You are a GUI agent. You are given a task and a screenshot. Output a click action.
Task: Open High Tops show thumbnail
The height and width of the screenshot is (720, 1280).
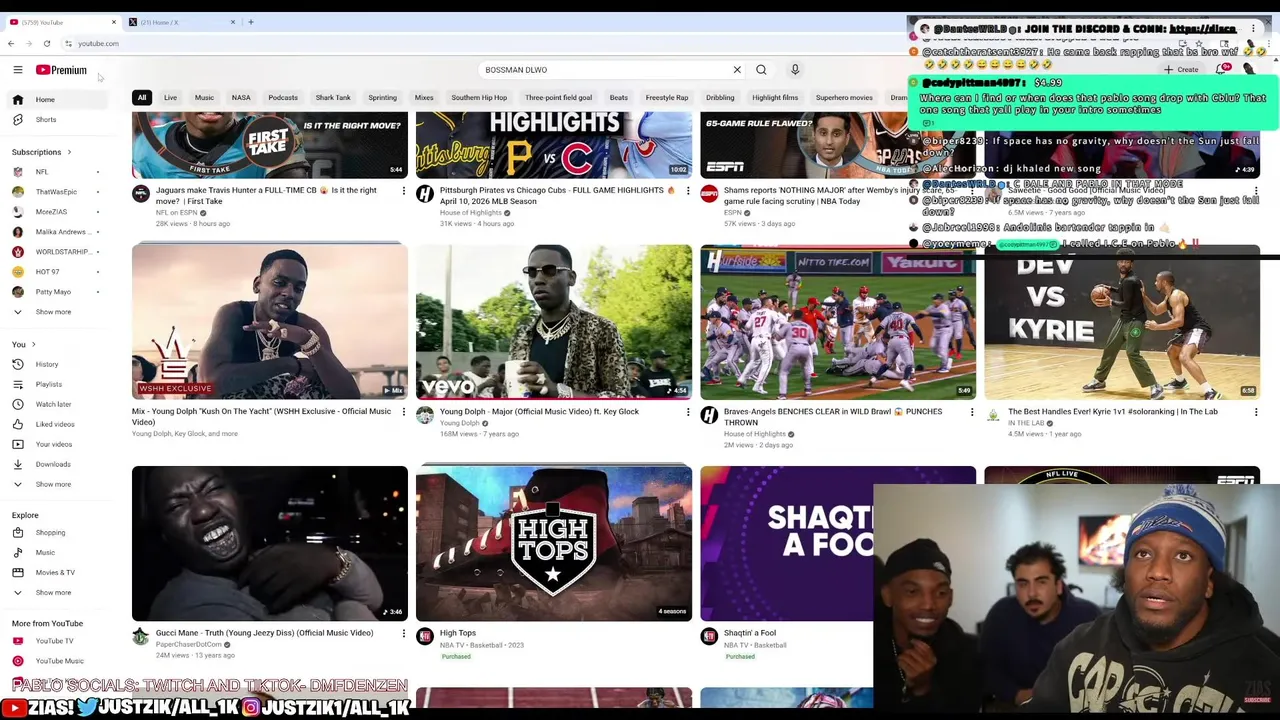pyautogui.click(x=554, y=543)
